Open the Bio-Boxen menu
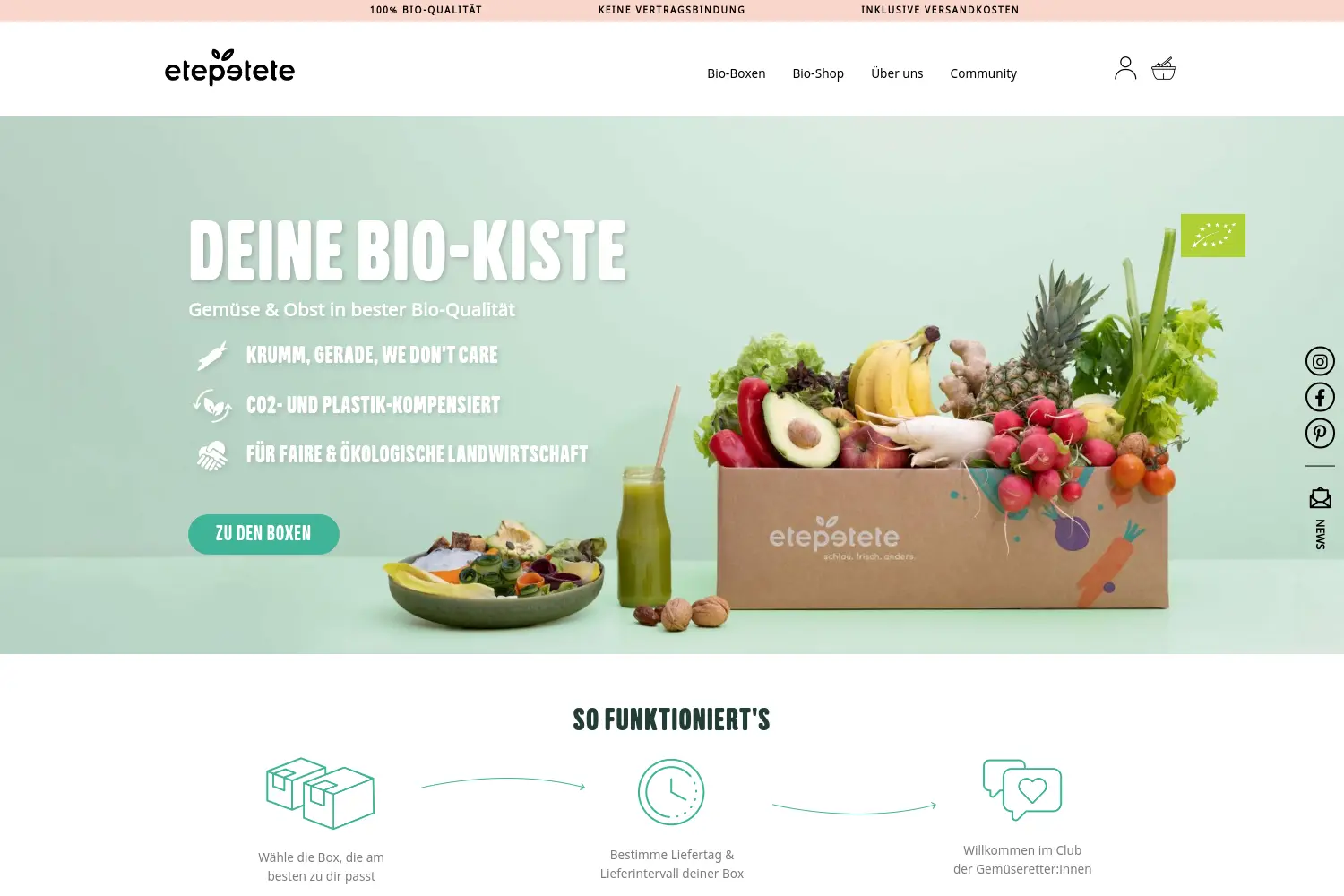1344x896 pixels. (737, 73)
